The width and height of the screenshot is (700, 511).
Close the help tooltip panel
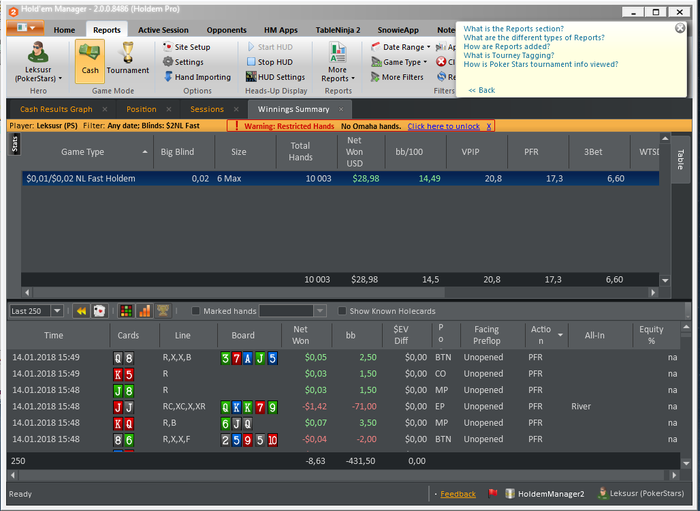(679, 28)
